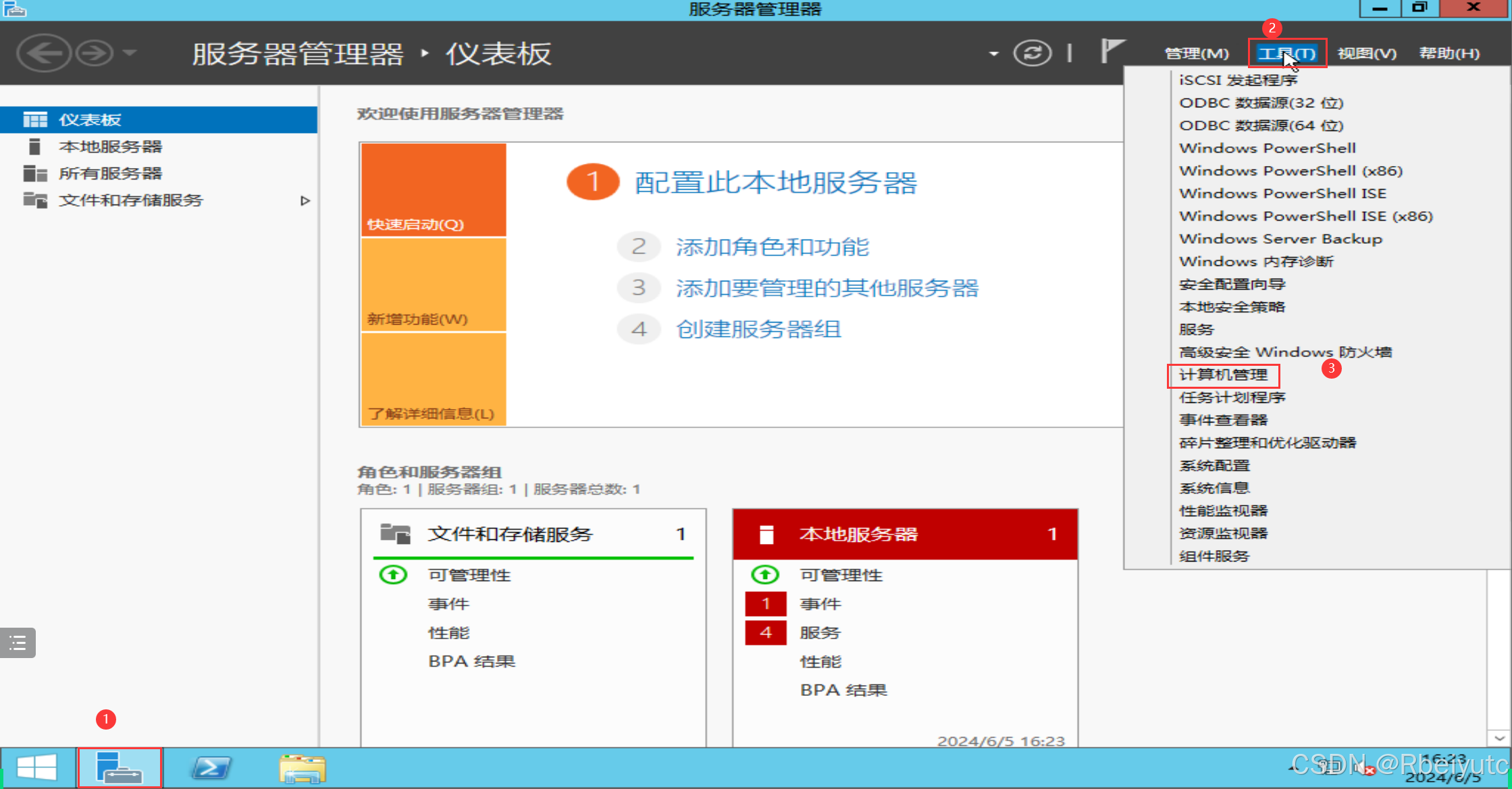This screenshot has width=1512, height=789.
Task: Select 本地服务器 in sidebar
Action: tap(110, 146)
